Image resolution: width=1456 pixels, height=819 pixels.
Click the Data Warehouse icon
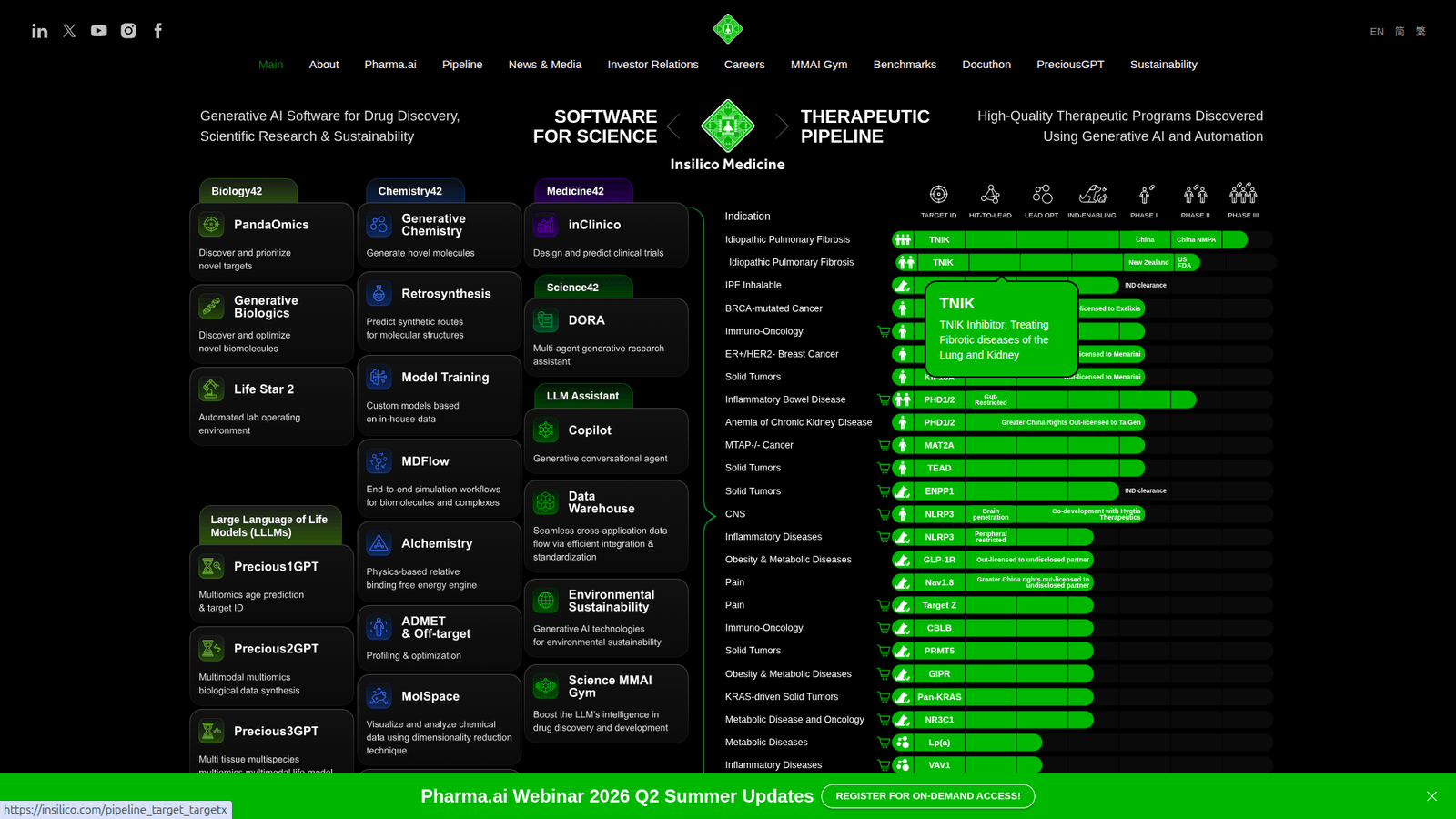546,502
